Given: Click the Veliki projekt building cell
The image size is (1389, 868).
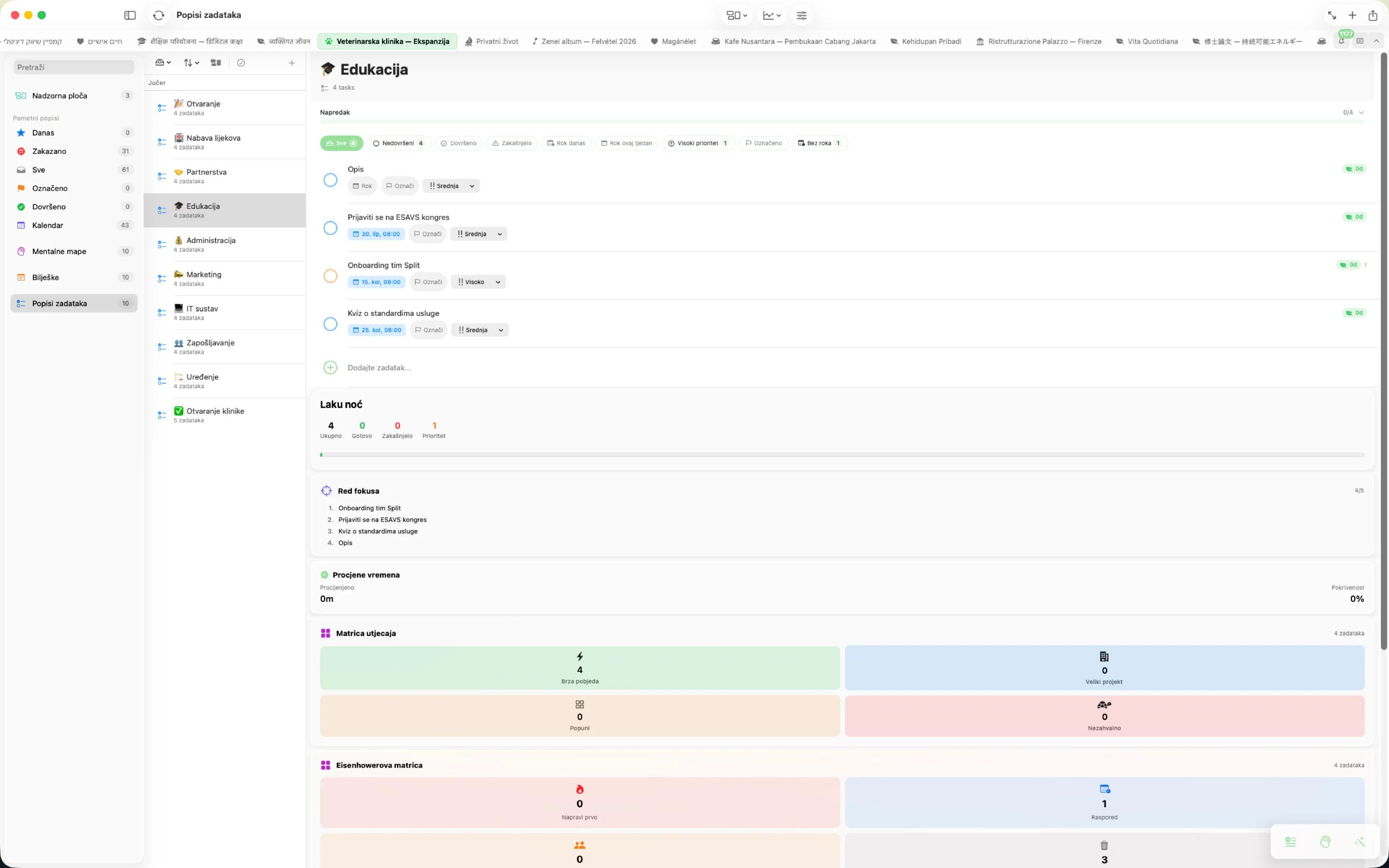Looking at the screenshot, I should click(1104, 668).
